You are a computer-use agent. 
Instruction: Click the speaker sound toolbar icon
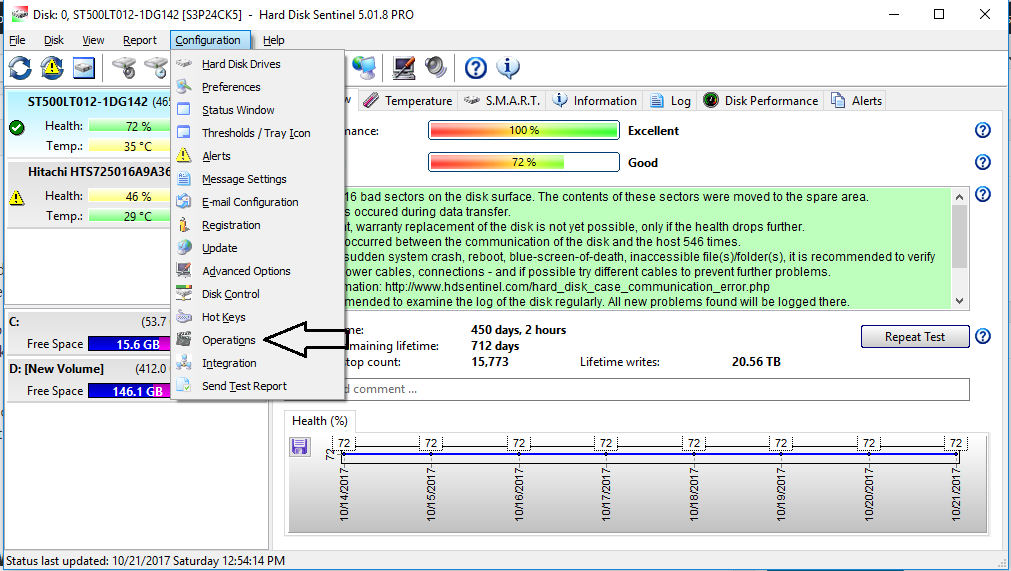click(436, 67)
